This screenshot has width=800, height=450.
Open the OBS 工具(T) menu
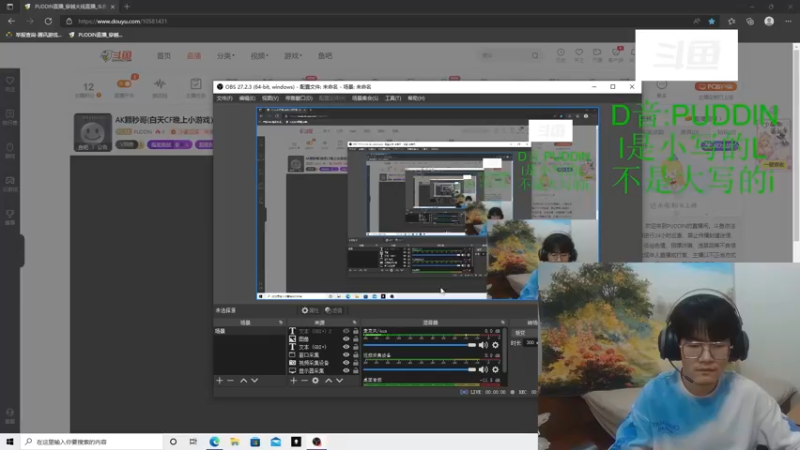coord(393,98)
